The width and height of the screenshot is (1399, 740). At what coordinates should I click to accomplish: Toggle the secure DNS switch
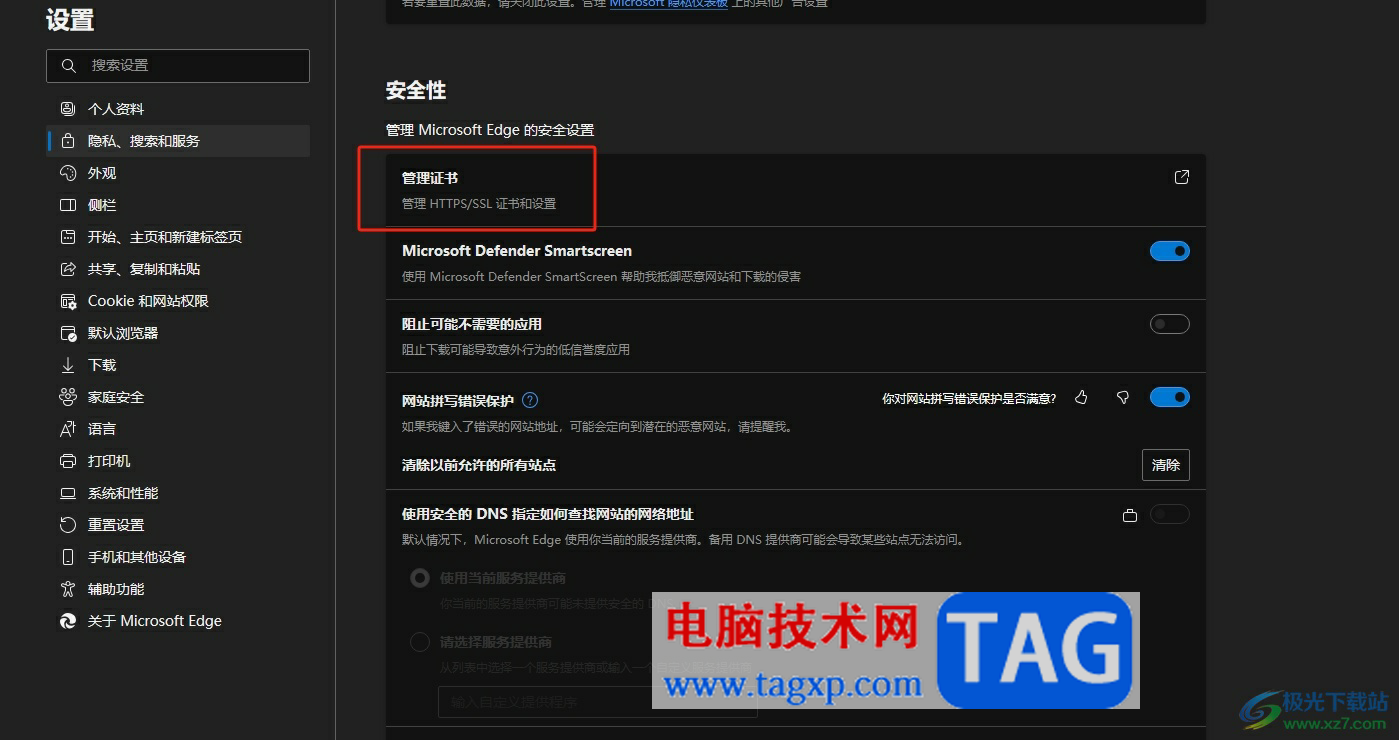tap(1170, 514)
